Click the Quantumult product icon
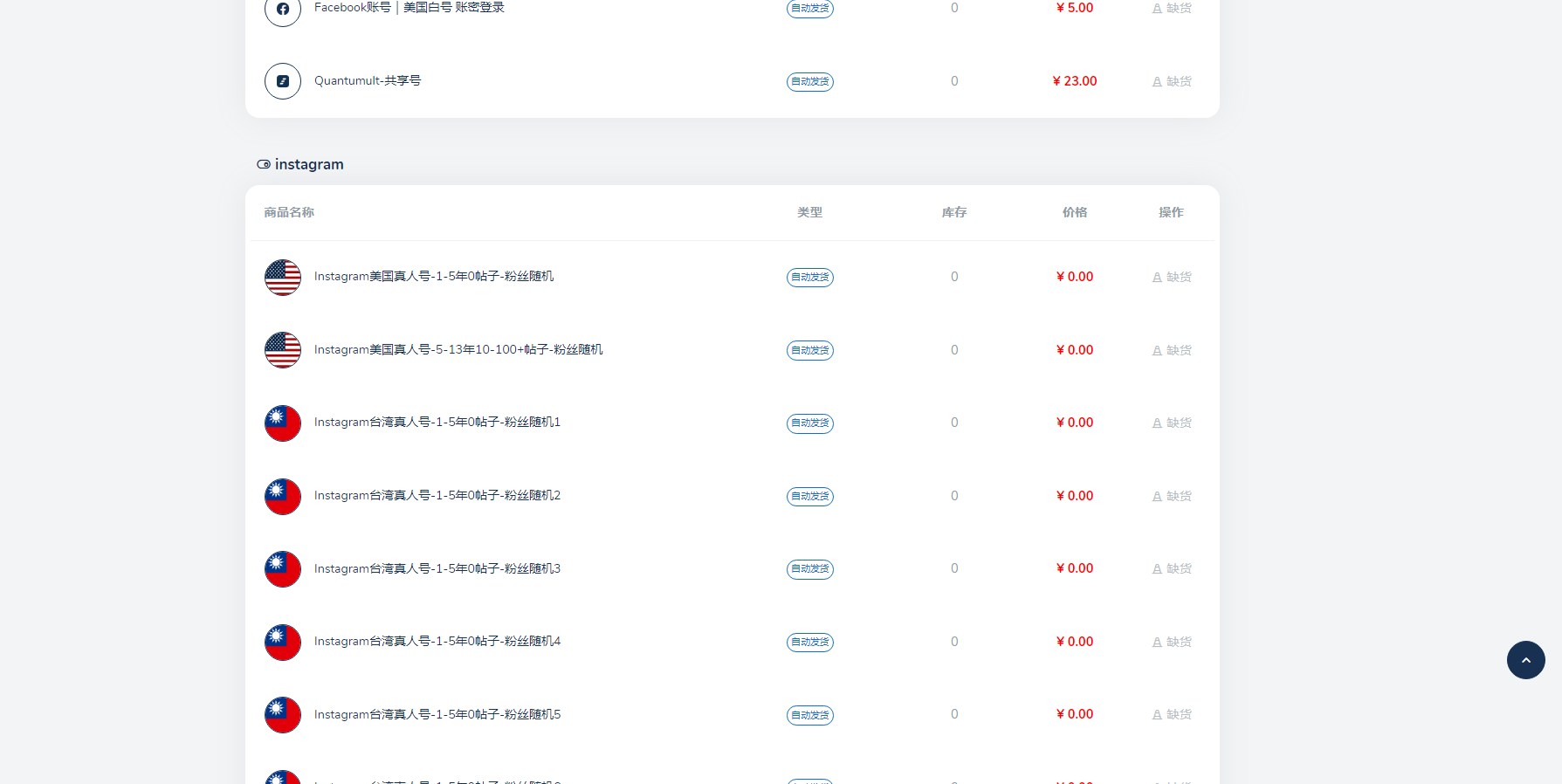This screenshot has height=784, width=1562. click(282, 81)
